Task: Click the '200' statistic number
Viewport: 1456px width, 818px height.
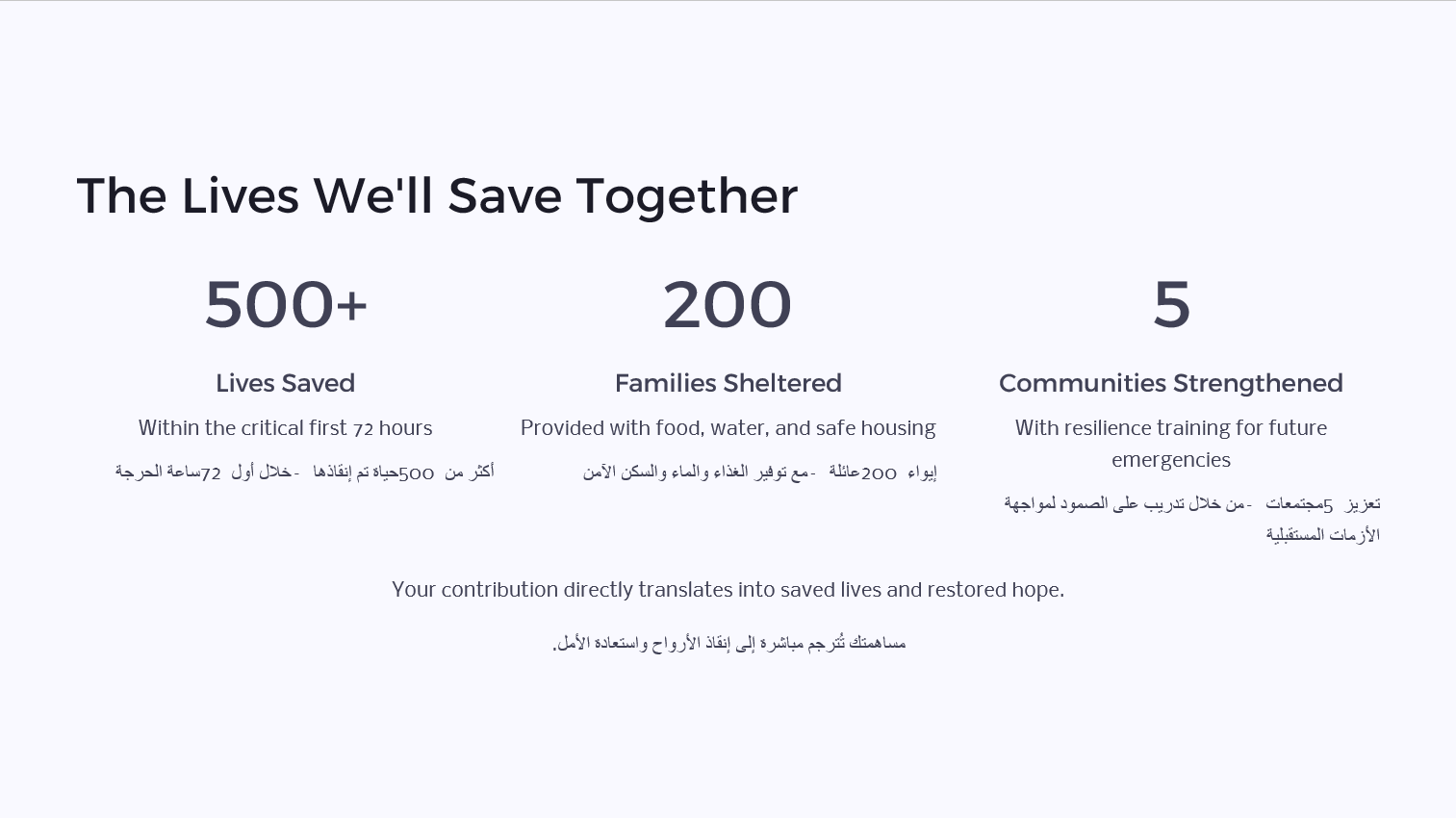Action: [728, 305]
